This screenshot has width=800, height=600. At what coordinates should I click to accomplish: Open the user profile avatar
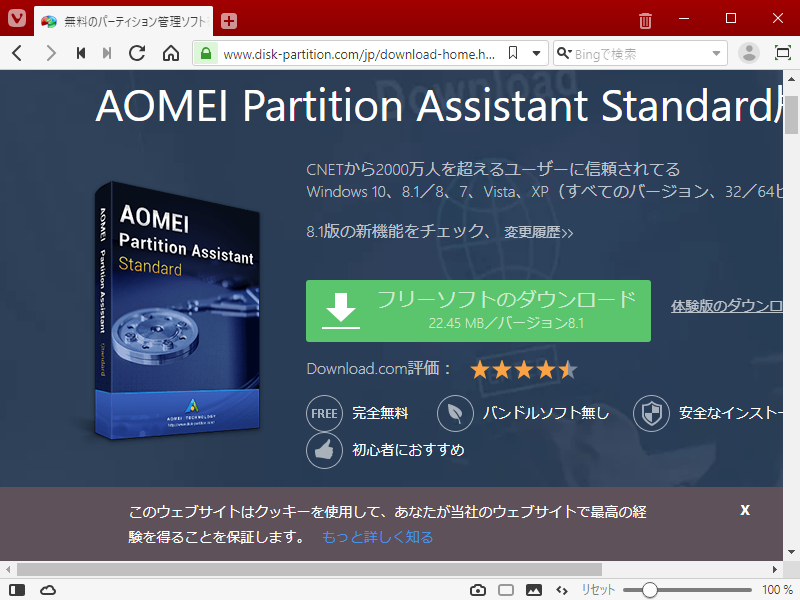click(749, 53)
